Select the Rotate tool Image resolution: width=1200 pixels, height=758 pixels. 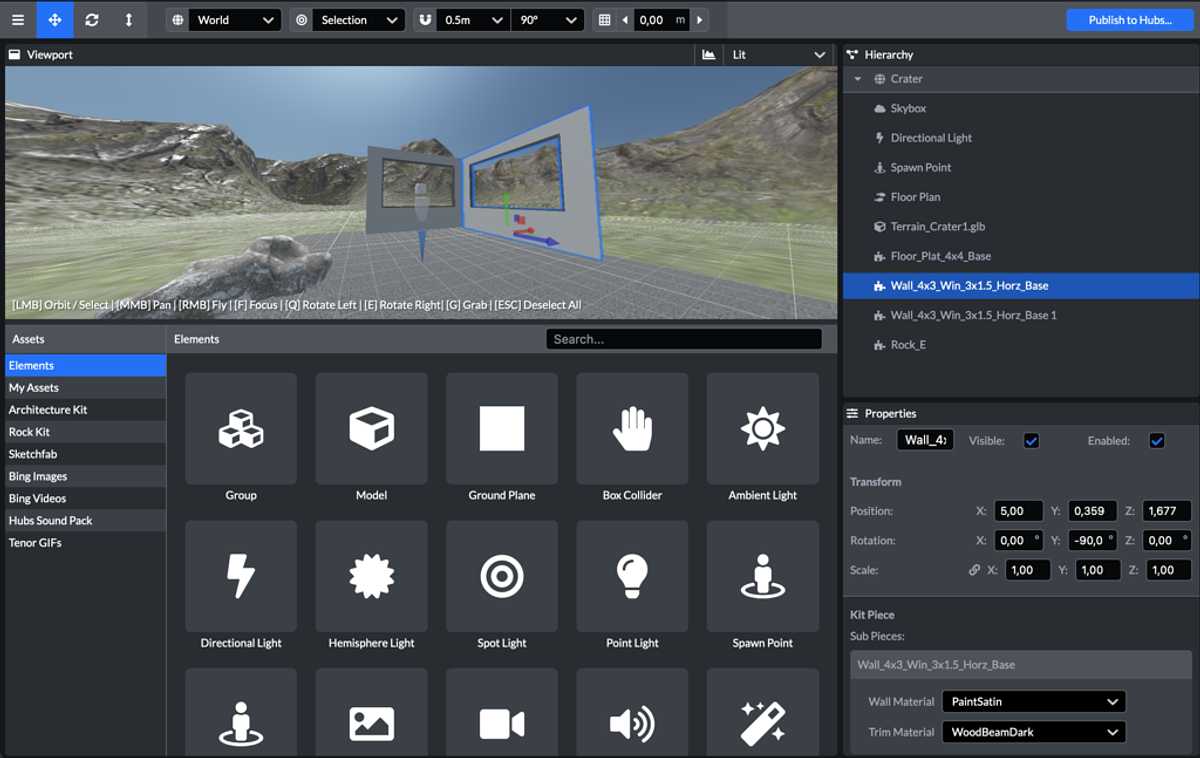coord(92,20)
